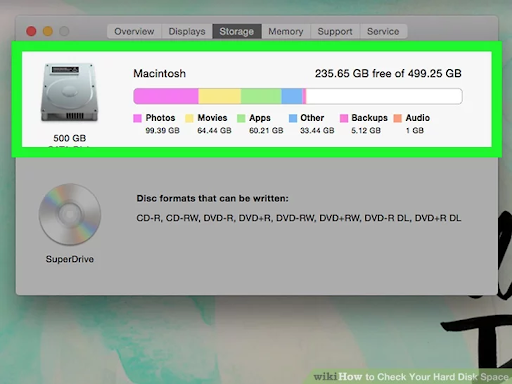
Task: Open the Displays tab
Action: [x=187, y=31]
